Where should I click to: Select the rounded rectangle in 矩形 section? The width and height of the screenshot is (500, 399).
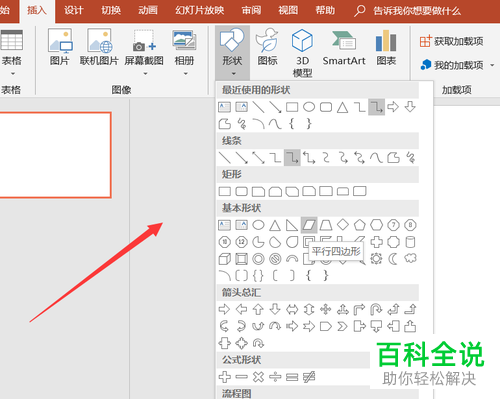pos(241,191)
